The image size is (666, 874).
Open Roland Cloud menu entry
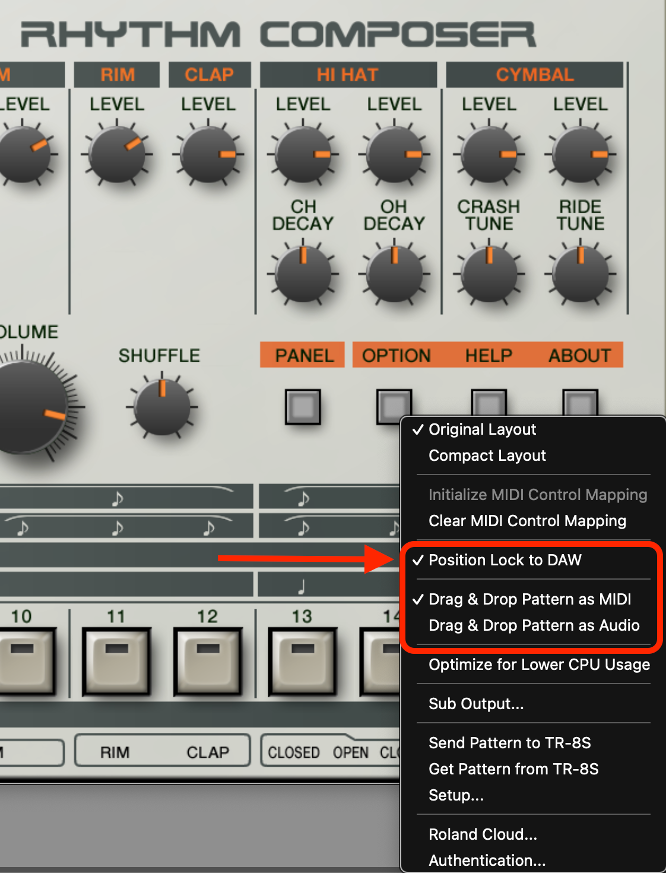[x=482, y=834]
